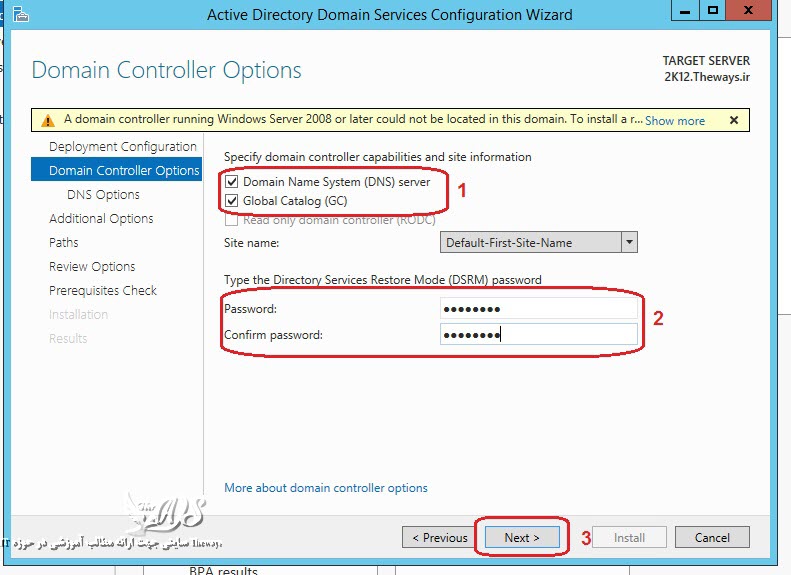Expand warning with Show more

(675, 121)
